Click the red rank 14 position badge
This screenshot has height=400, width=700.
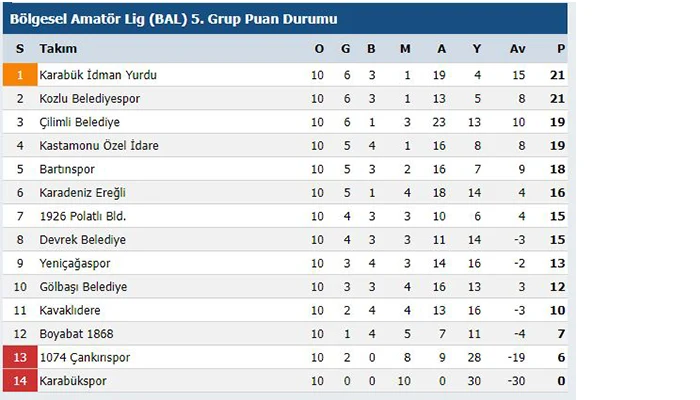coord(20,381)
